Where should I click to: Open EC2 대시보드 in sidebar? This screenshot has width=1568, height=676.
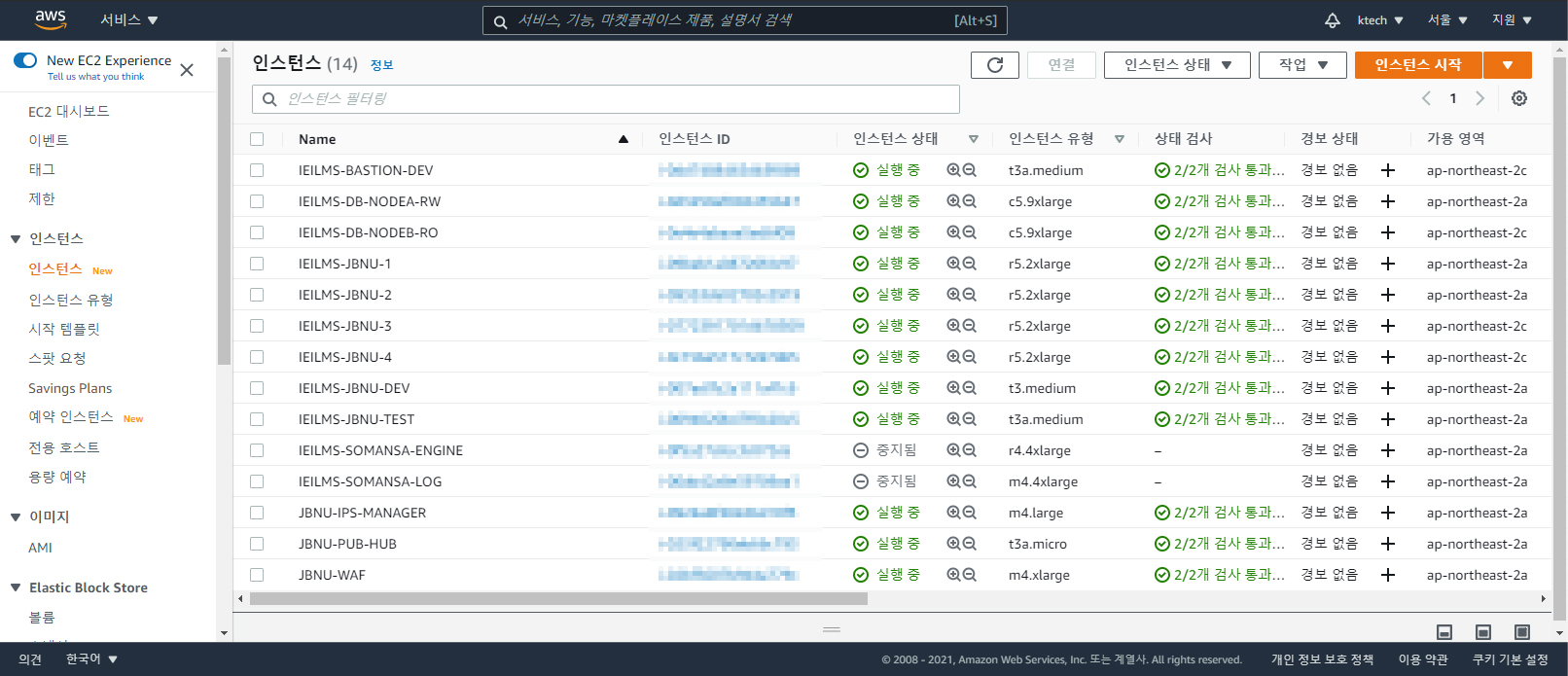click(x=69, y=112)
